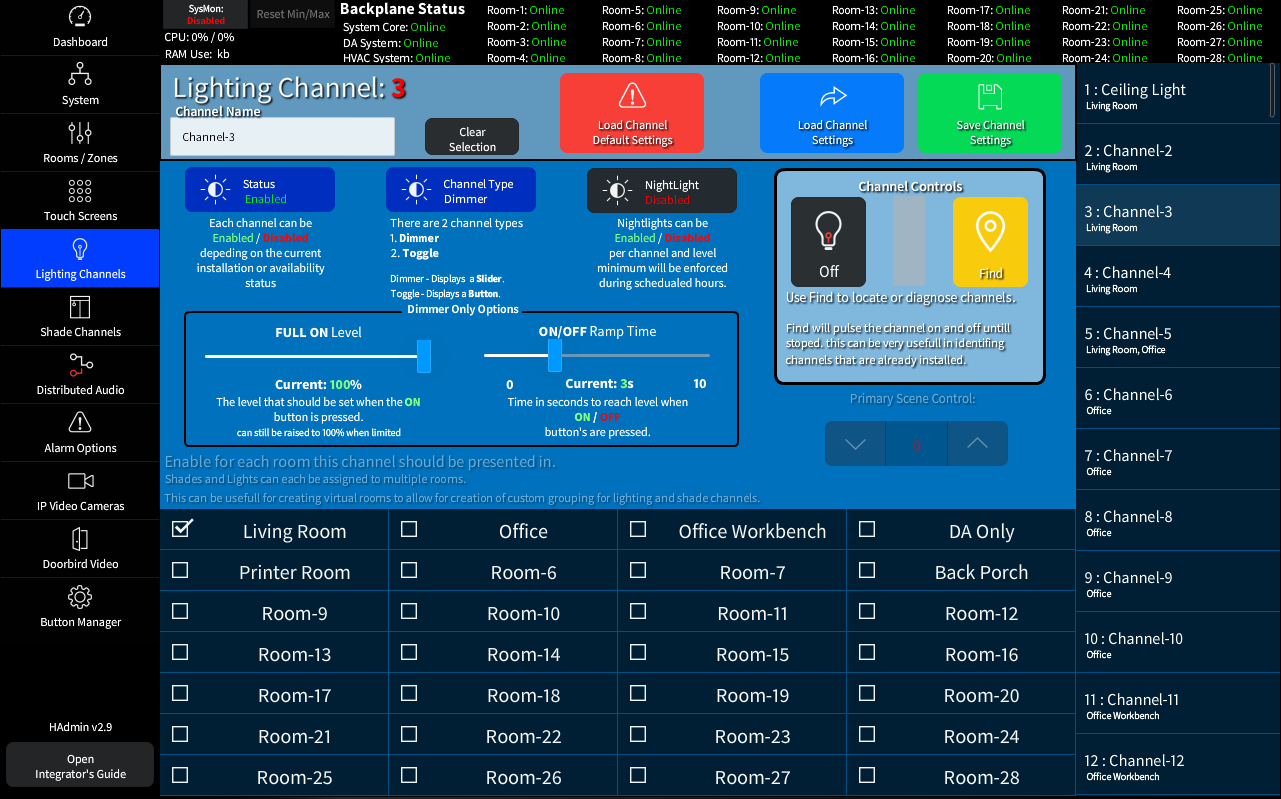Uncheck the Living Room checkbox
The width and height of the screenshot is (1281, 799).
coord(181,528)
